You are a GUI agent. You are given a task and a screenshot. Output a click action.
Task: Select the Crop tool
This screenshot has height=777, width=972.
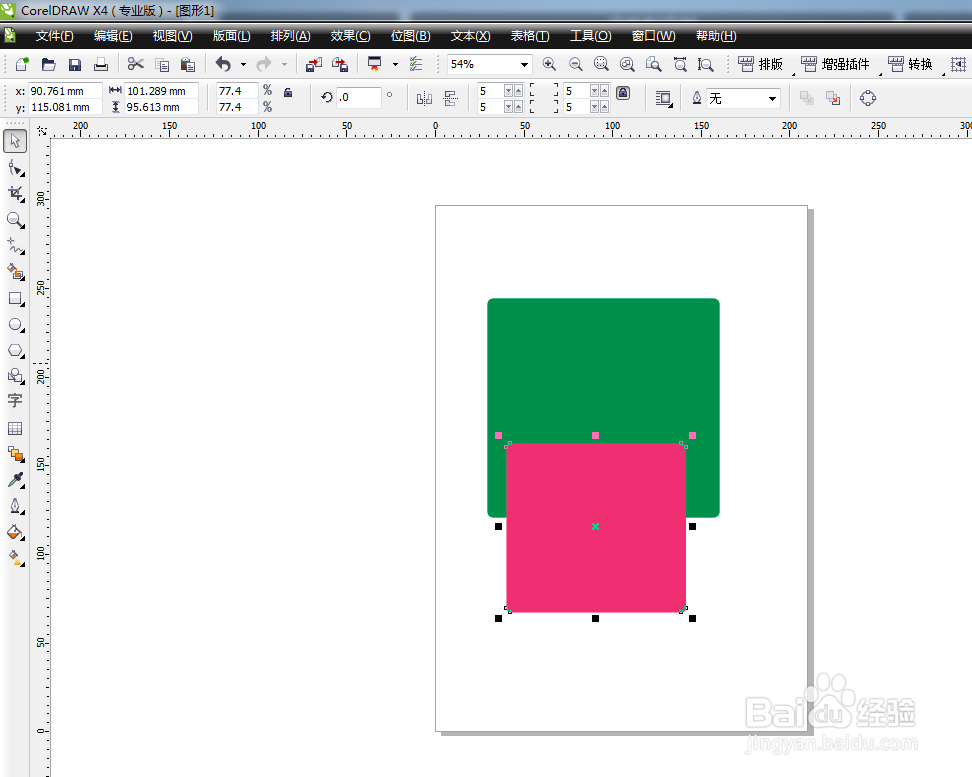(15, 194)
